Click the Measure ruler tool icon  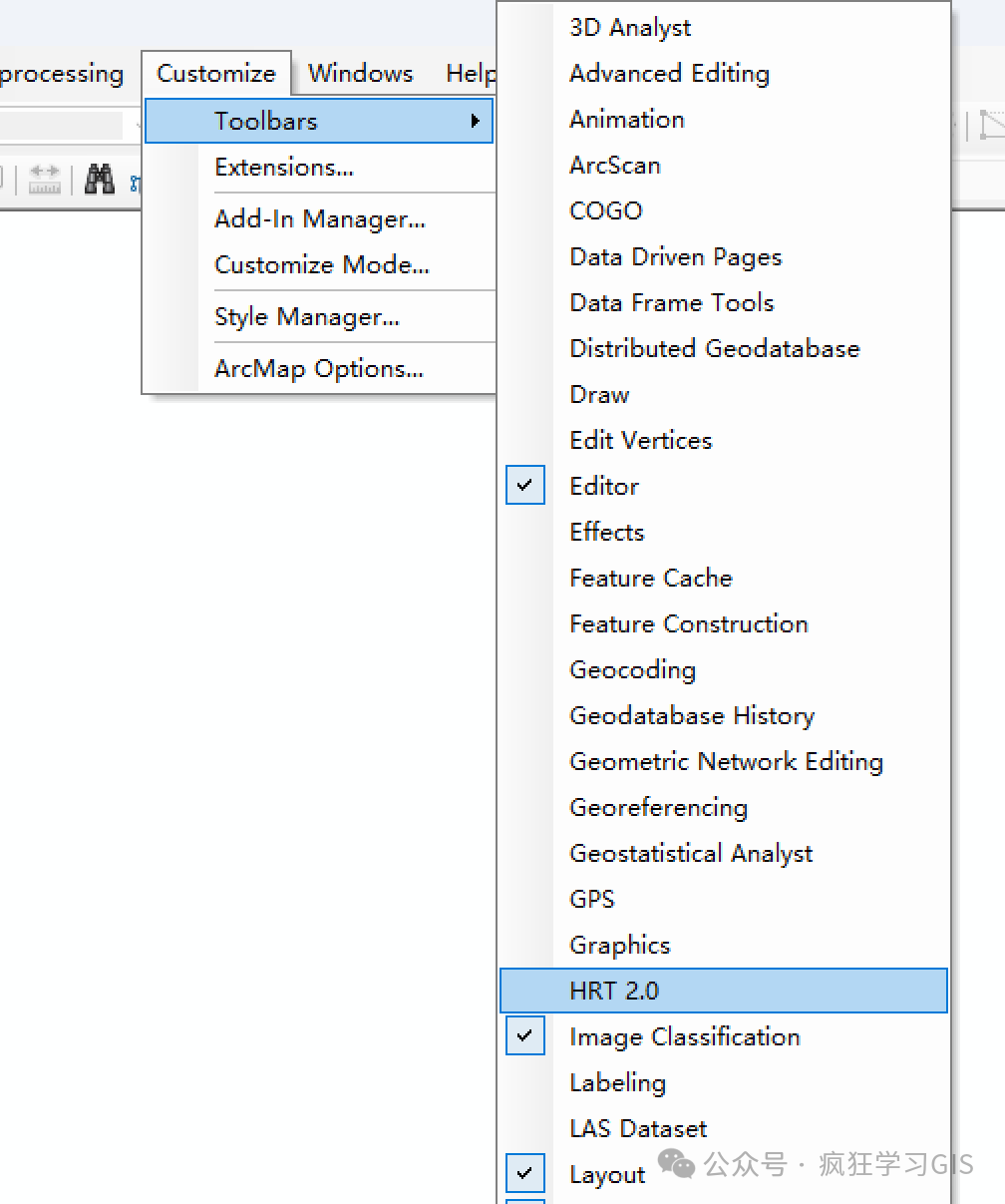tap(45, 179)
